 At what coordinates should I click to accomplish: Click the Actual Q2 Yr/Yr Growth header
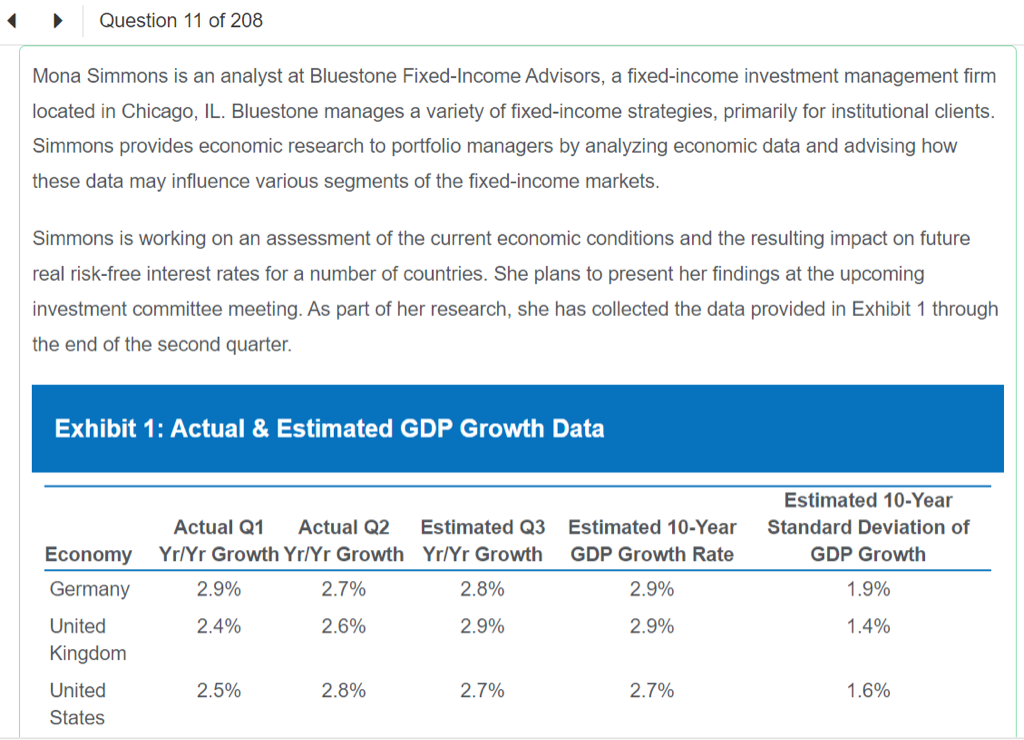(x=344, y=540)
